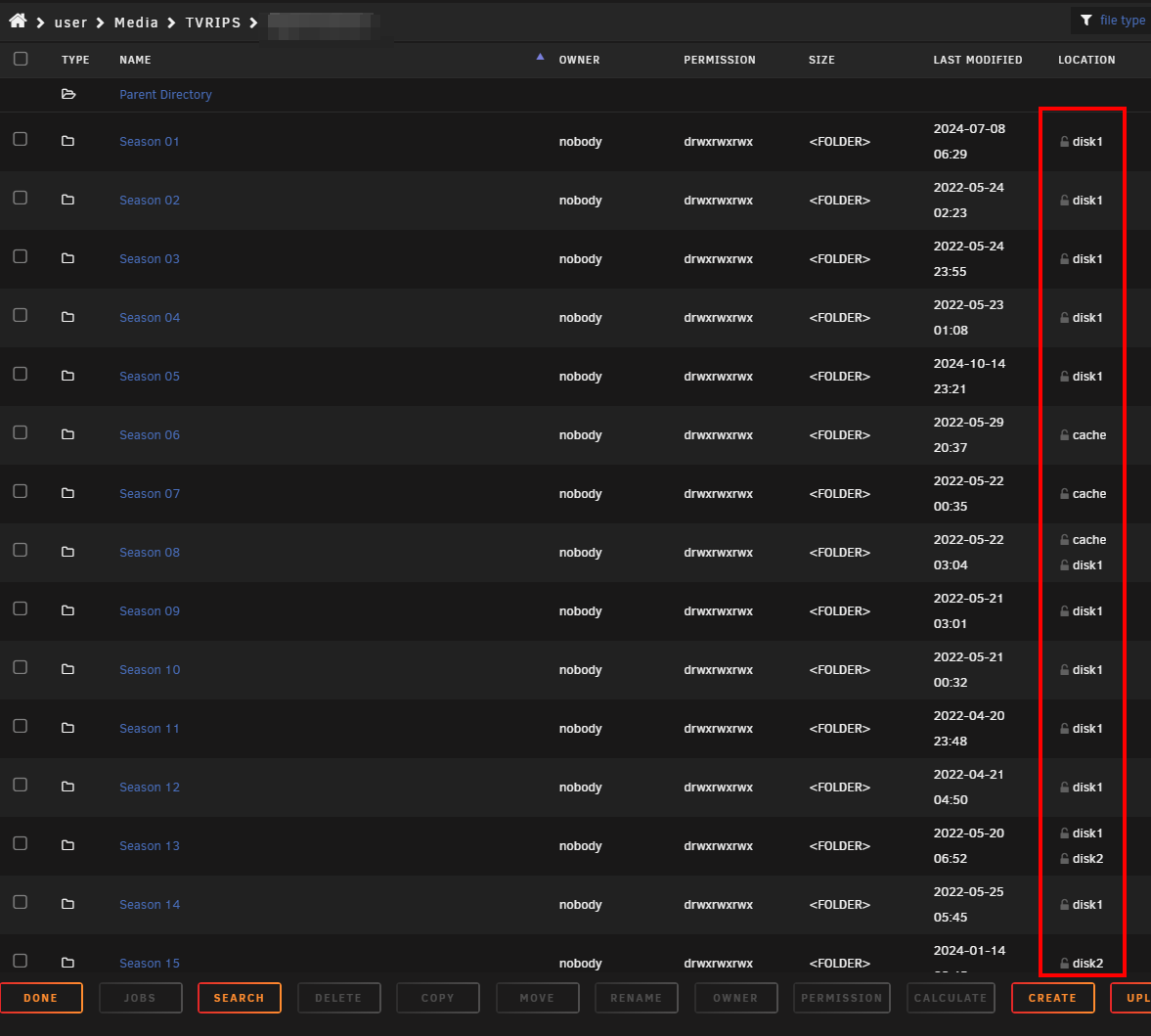Open the file type filter text
Screen dimensions: 1151x1036
1123,21
